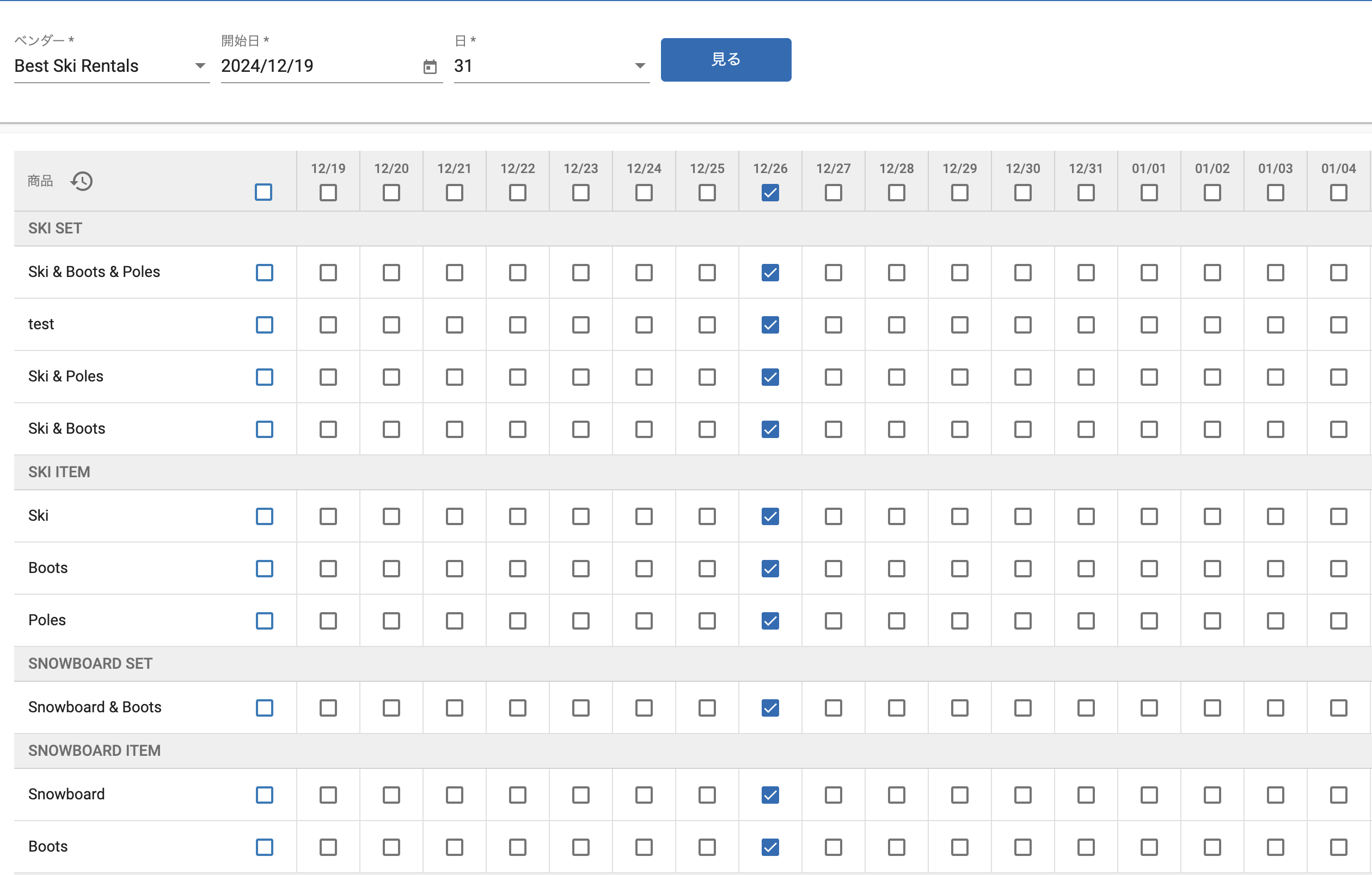Check the 01/04 column header checkbox
This screenshot has width=1372, height=875.
1338,193
